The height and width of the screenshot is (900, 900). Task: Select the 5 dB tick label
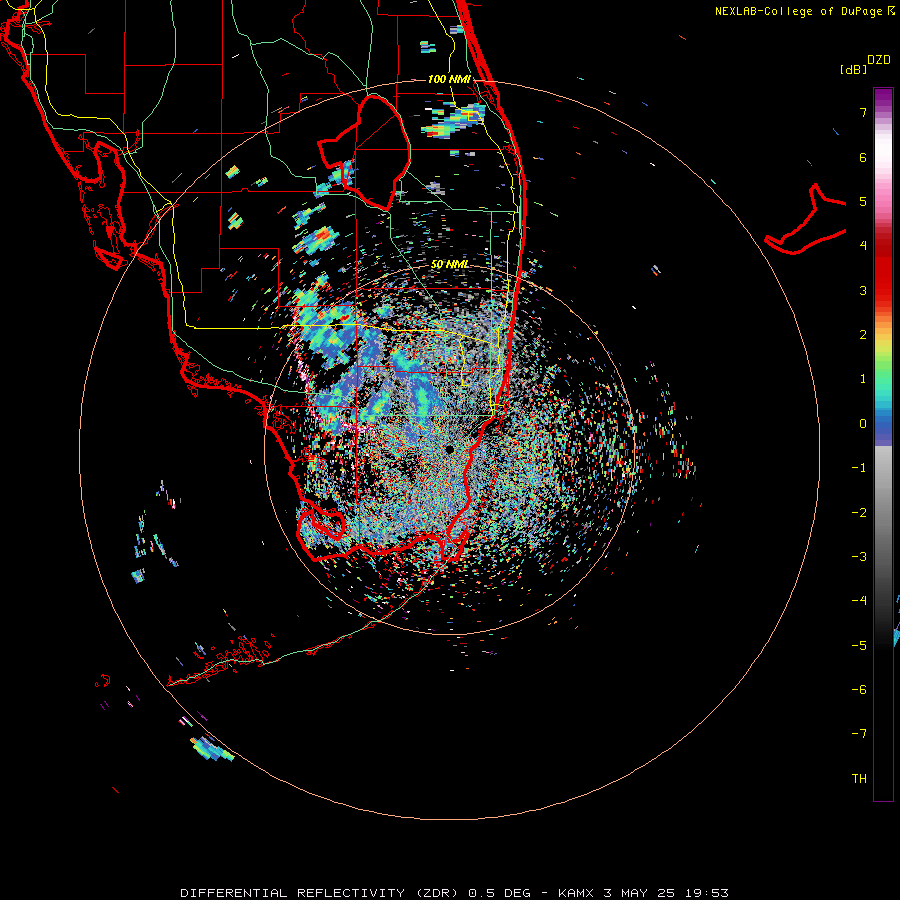[x=863, y=201]
